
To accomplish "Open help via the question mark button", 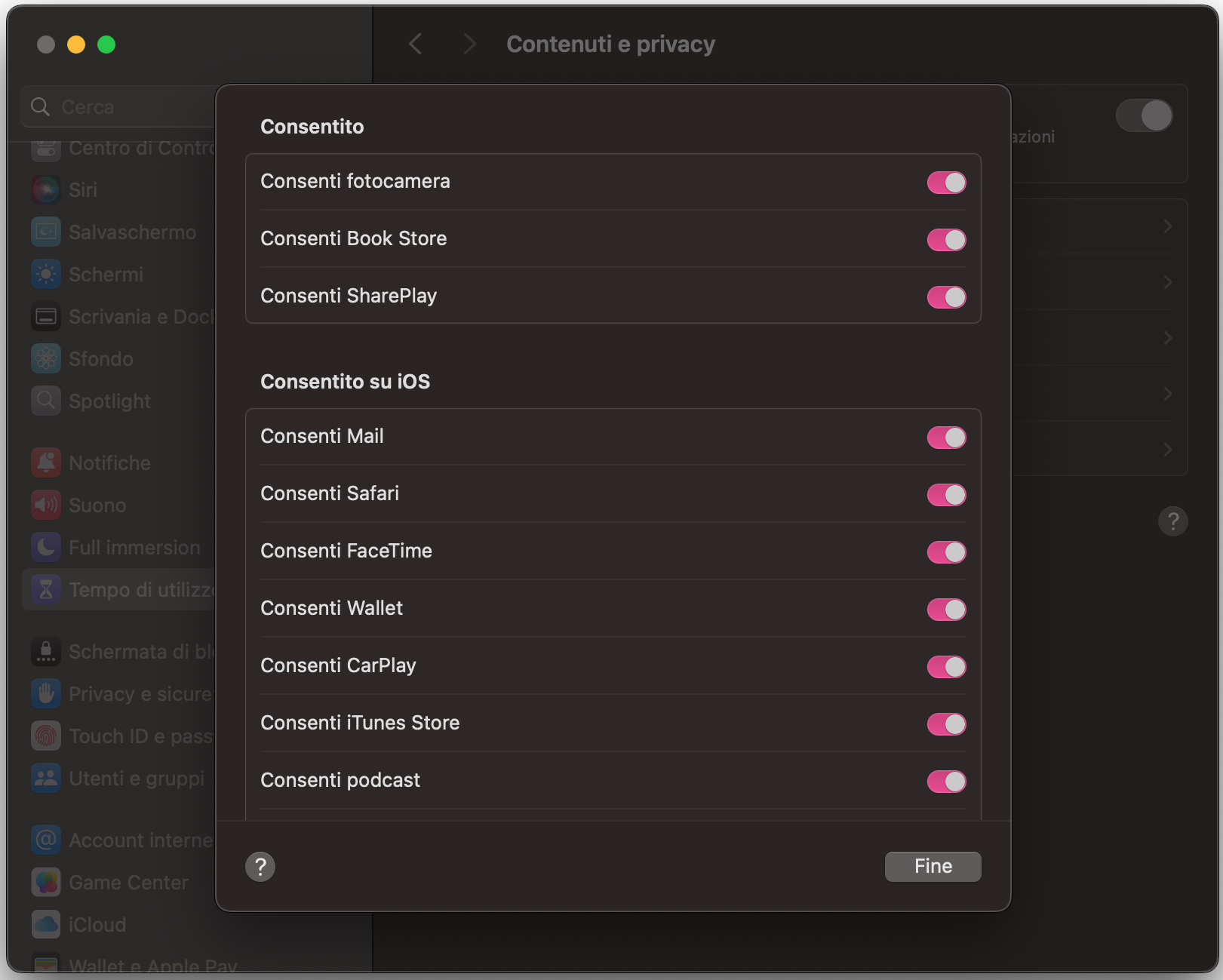I will pyautogui.click(x=260, y=866).
